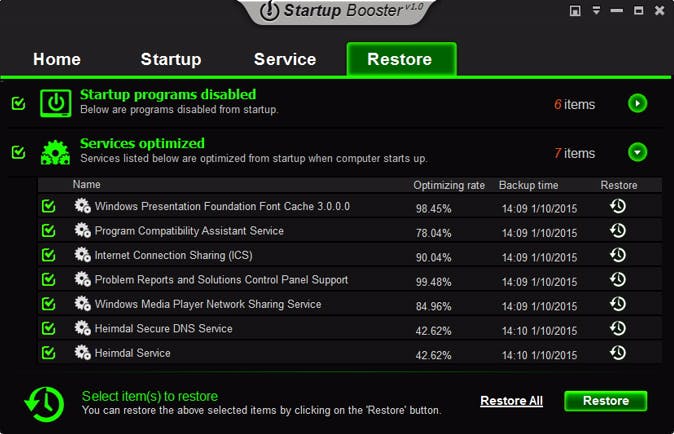
Task: Expand the Startup programs disabled section
Action: [637, 103]
